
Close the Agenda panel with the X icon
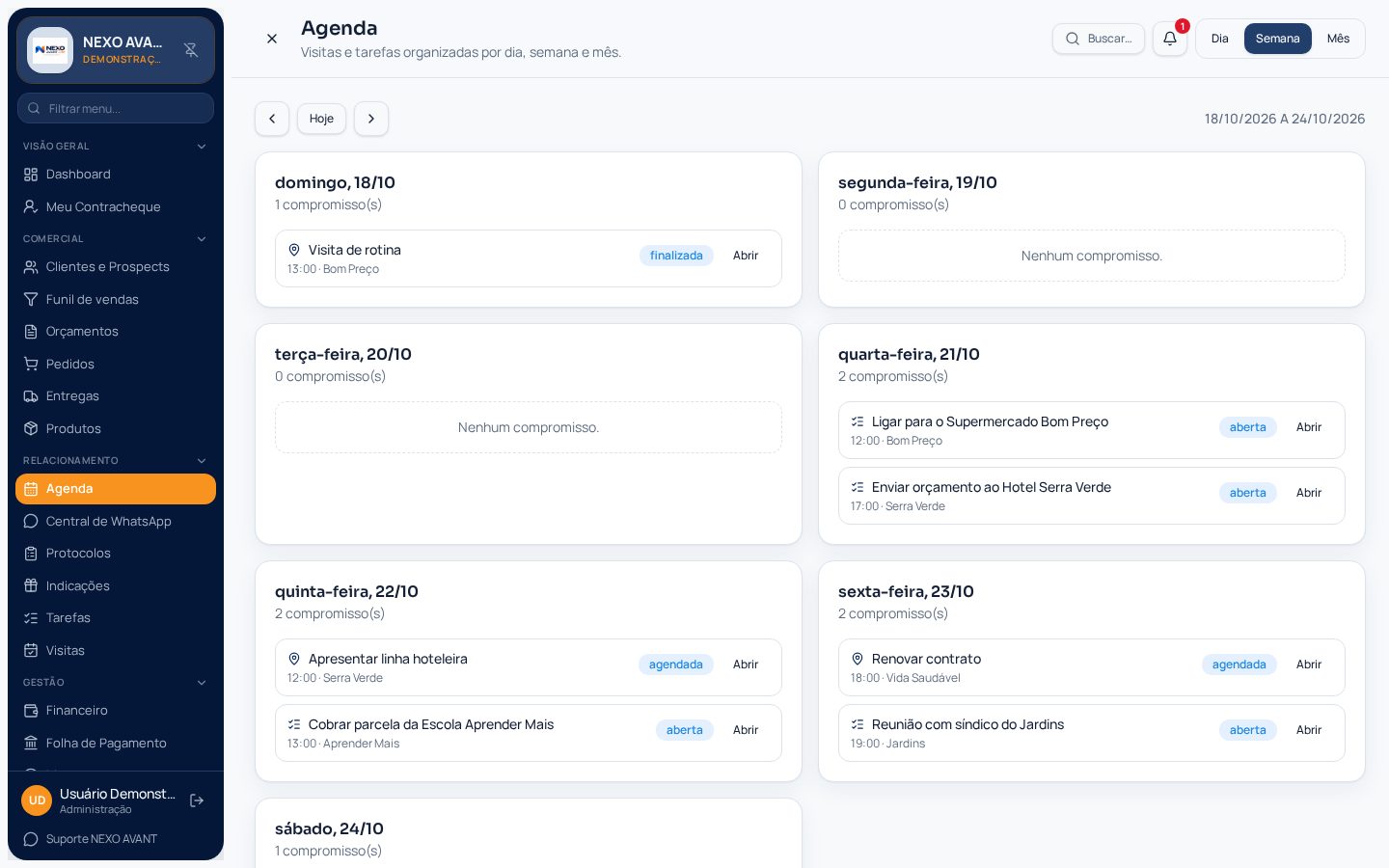click(x=272, y=39)
